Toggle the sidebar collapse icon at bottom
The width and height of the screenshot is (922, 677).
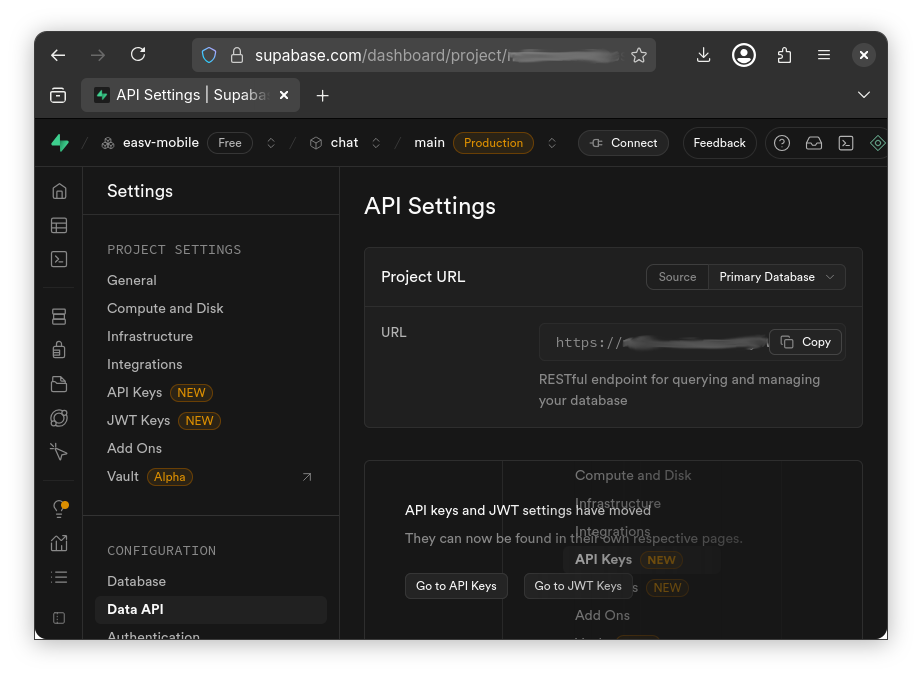pos(59,618)
